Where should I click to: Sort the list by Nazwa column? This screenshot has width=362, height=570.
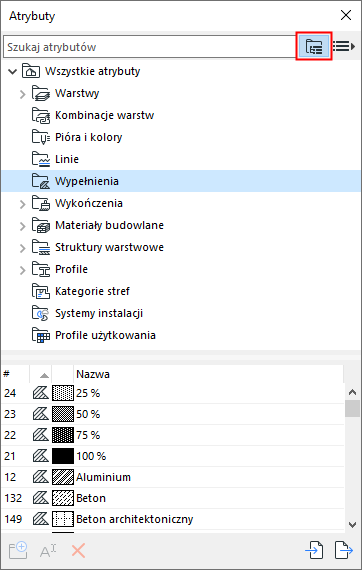click(209, 374)
